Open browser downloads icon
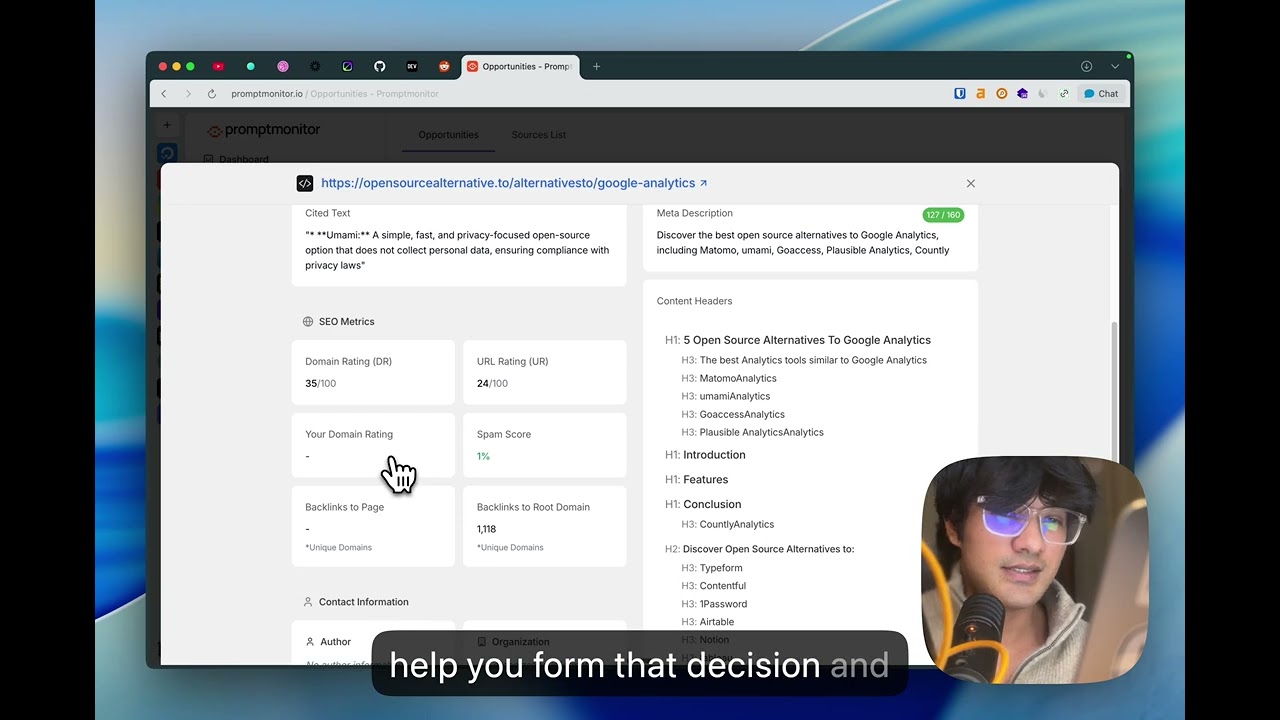The height and width of the screenshot is (720, 1280). [x=1086, y=66]
